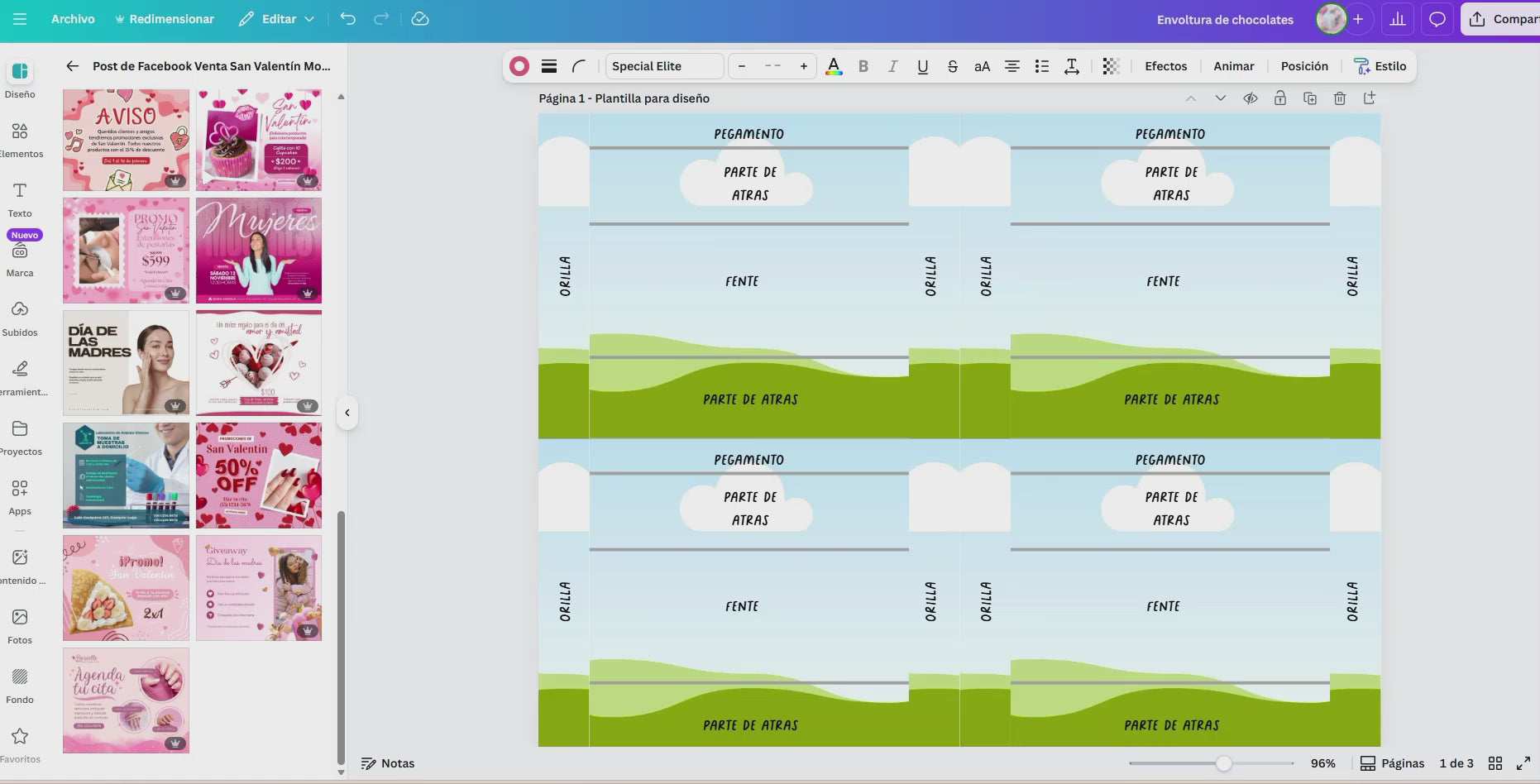Click the Animar button
The width and height of the screenshot is (1540, 784).
click(x=1233, y=66)
